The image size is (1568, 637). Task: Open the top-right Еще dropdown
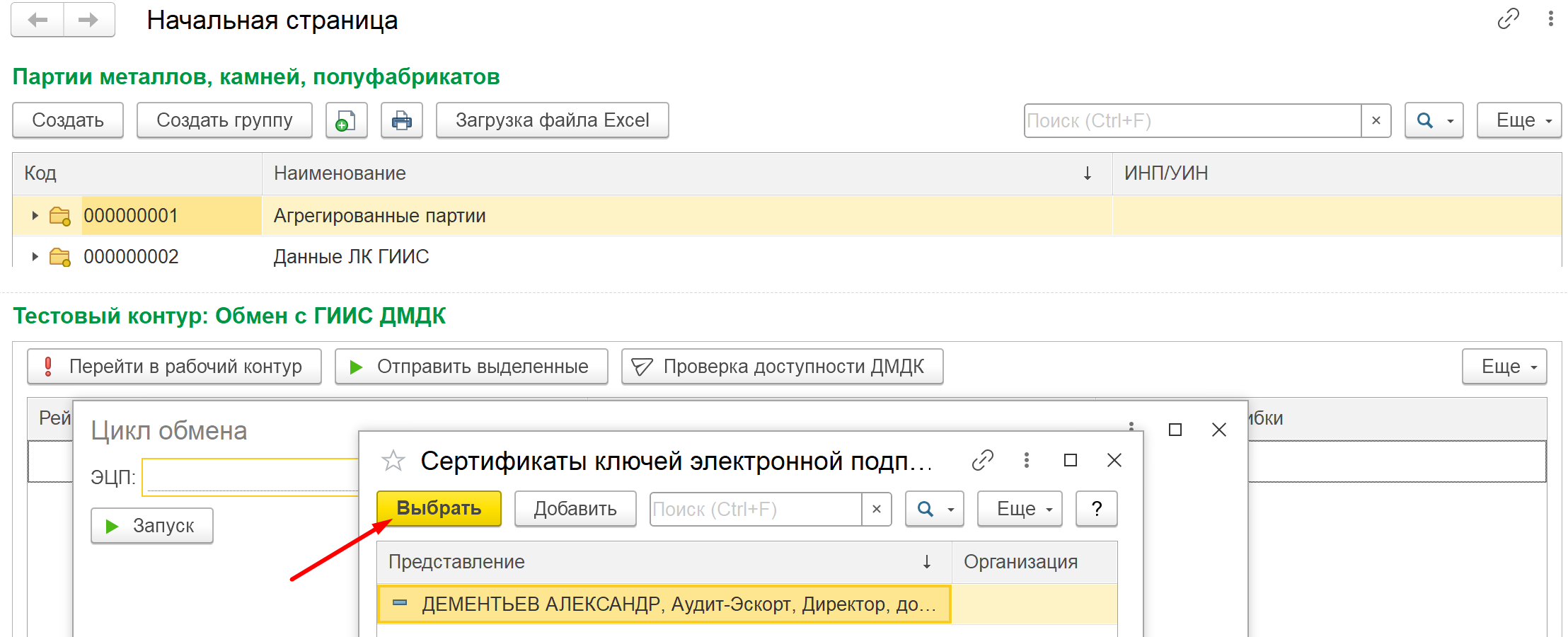click(x=1519, y=120)
